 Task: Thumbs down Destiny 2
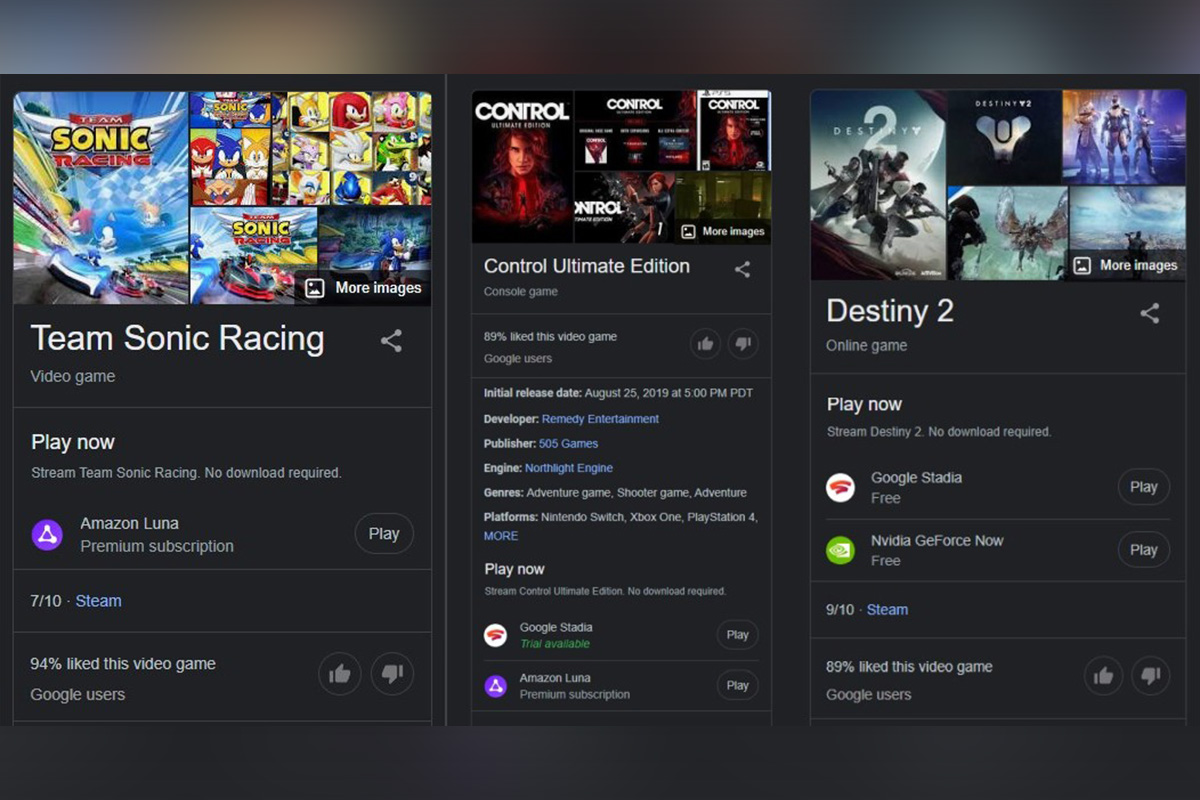click(1151, 676)
